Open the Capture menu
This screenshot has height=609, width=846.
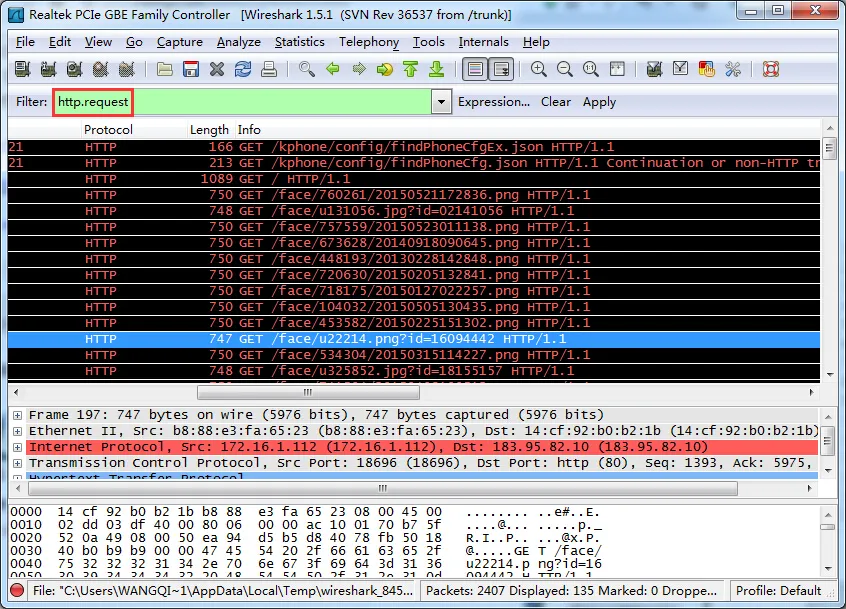point(180,42)
